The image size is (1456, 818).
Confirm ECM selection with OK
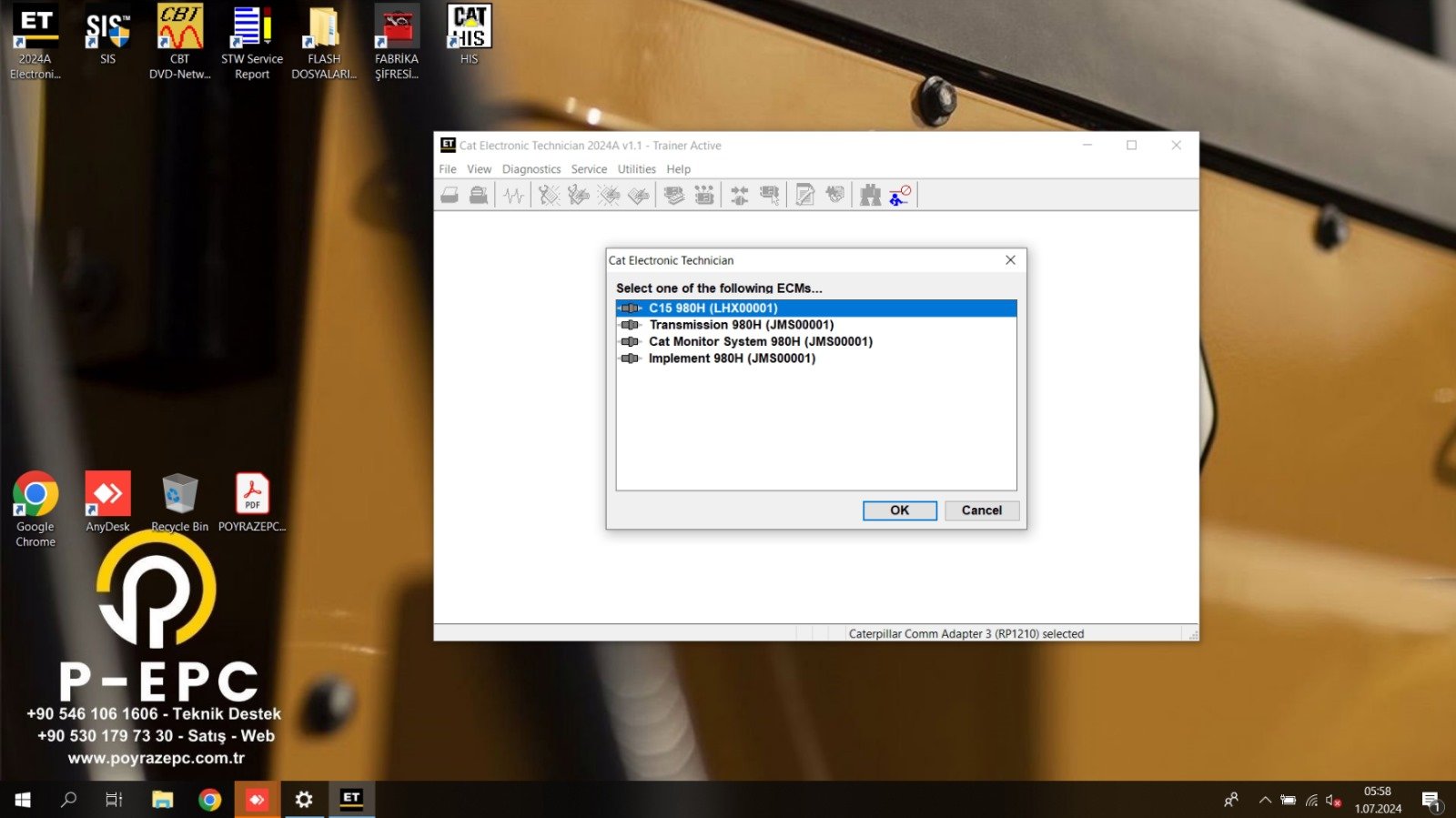[x=900, y=510]
